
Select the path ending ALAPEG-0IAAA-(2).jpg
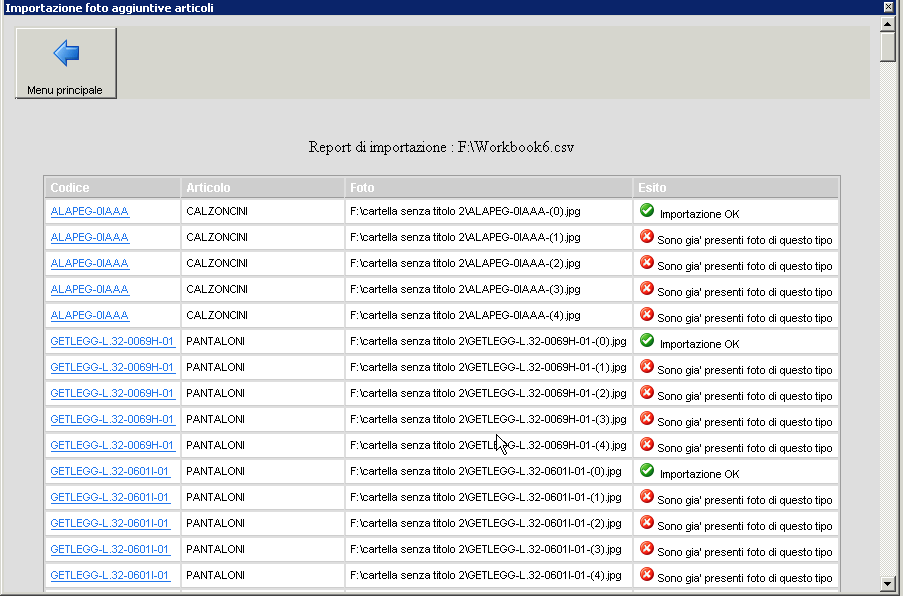465,263
